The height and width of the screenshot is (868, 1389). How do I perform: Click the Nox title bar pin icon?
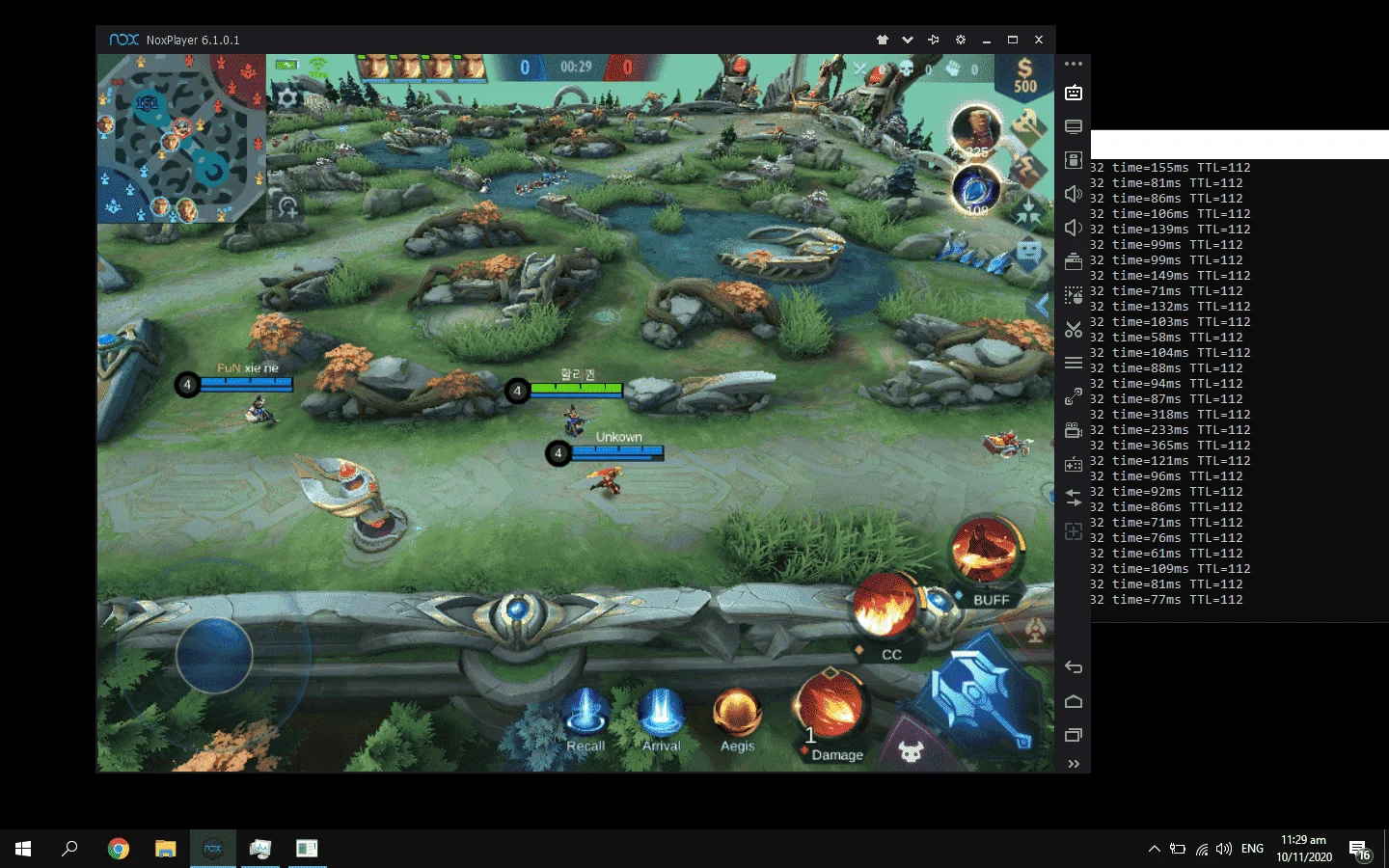click(x=934, y=40)
